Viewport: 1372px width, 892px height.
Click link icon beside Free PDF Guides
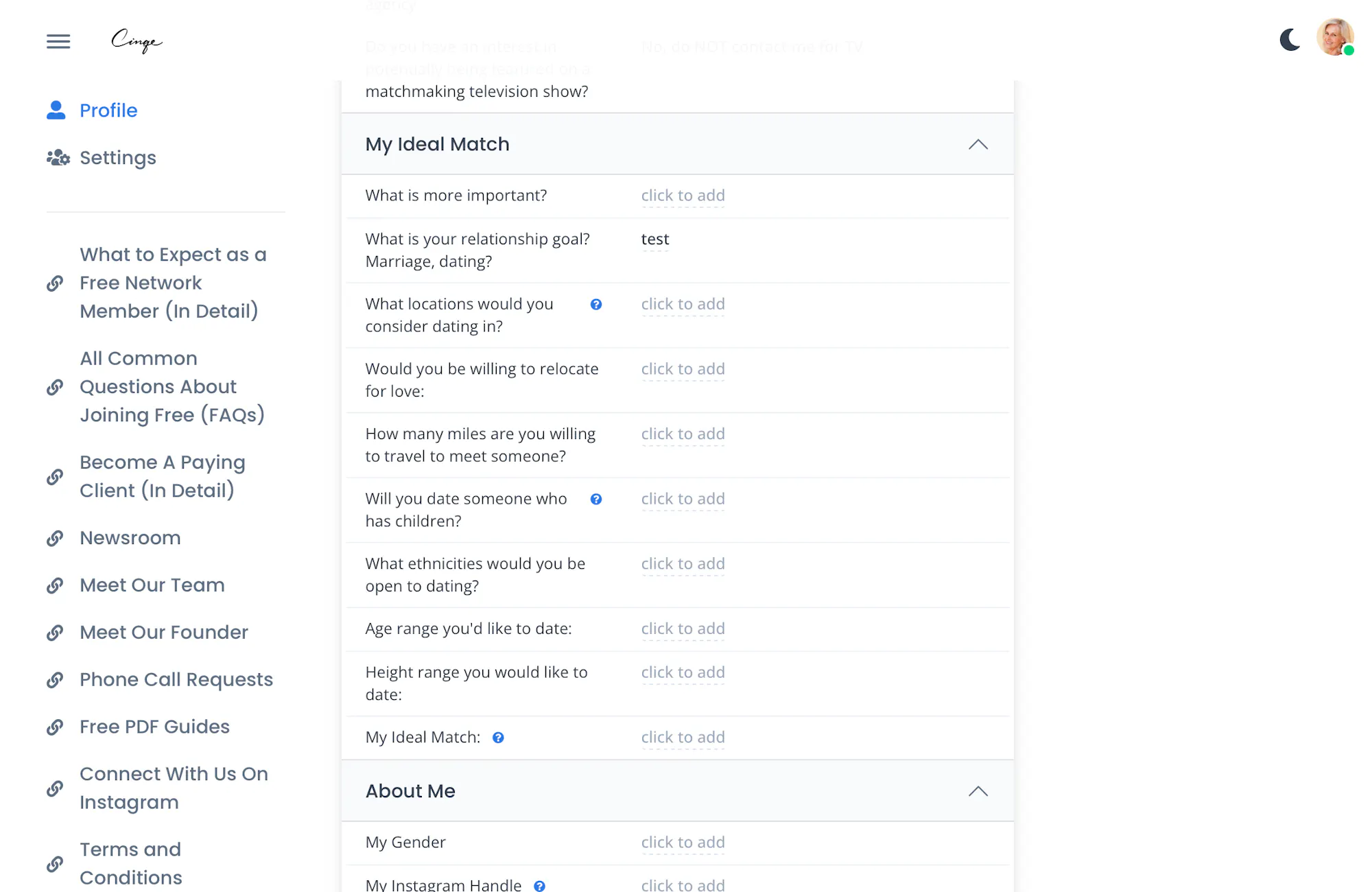(55, 727)
